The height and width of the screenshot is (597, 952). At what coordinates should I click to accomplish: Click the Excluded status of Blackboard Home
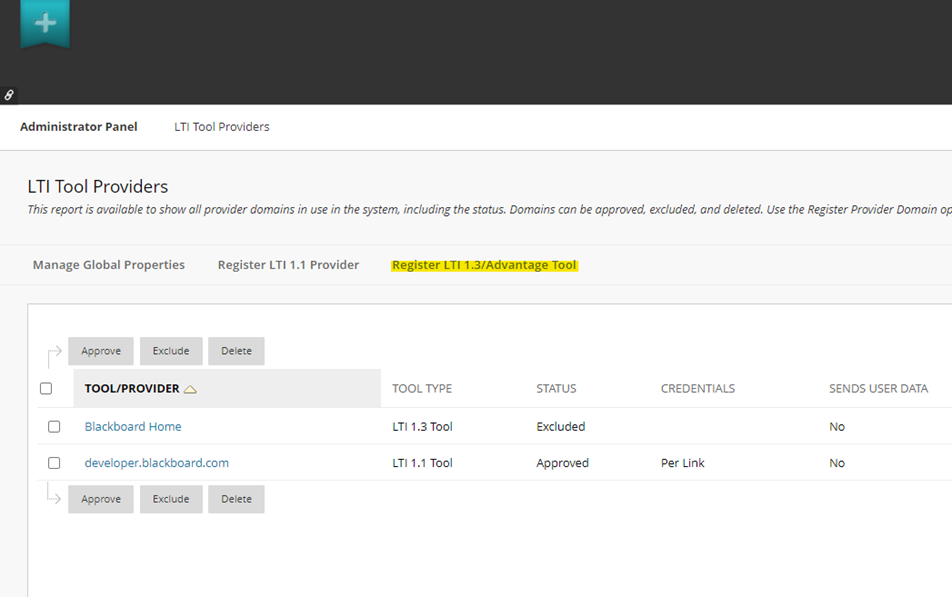pyautogui.click(x=560, y=426)
